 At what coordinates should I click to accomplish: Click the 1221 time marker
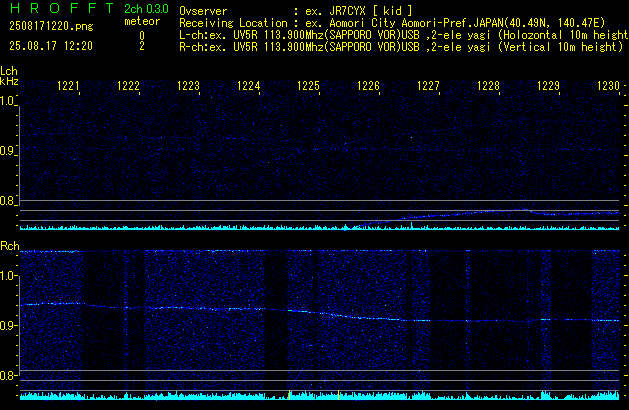[68, 86]
